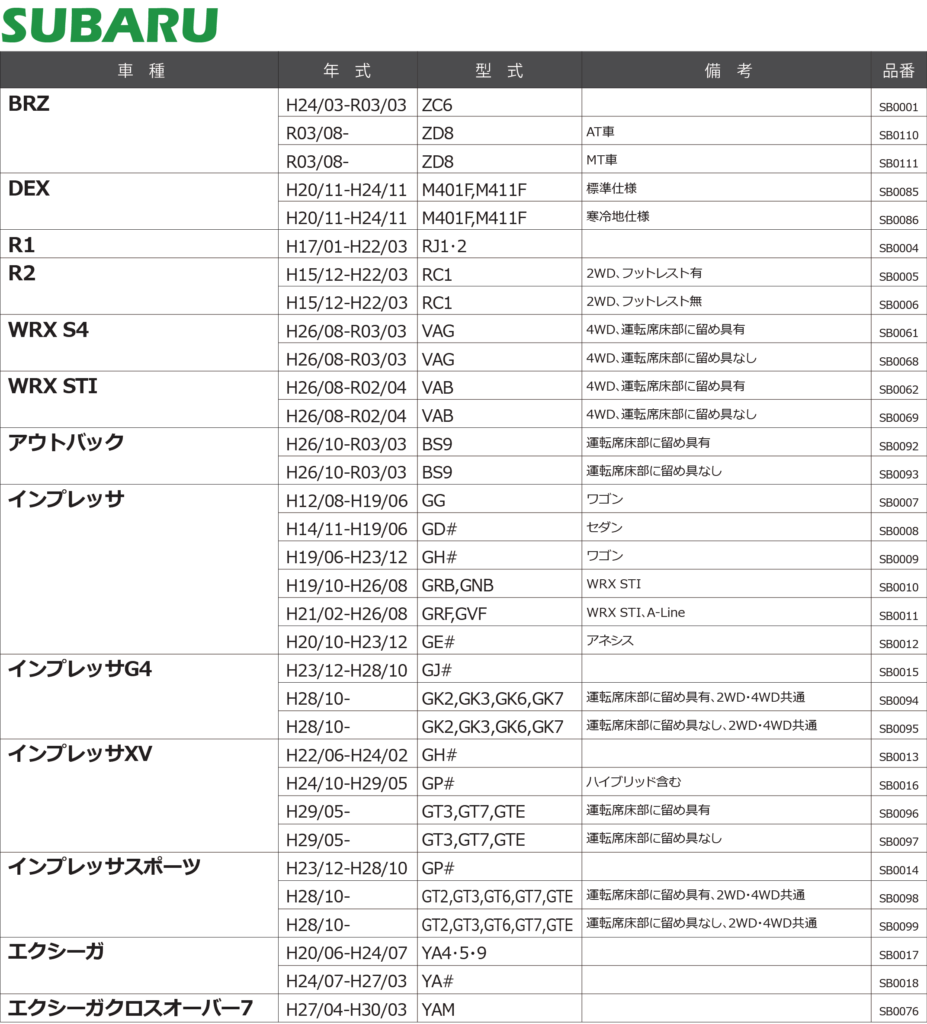Click the アウトバック model name
This screenshot has width=927, height=1024.
coord(66,443)
